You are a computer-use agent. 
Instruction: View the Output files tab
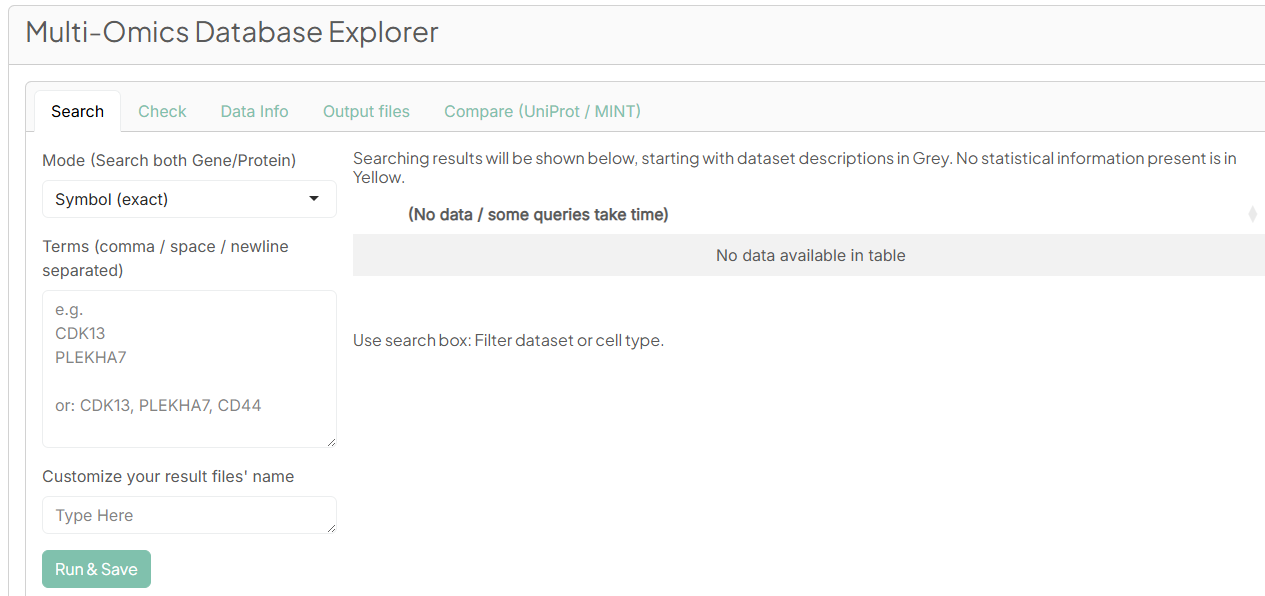point(366,111)
